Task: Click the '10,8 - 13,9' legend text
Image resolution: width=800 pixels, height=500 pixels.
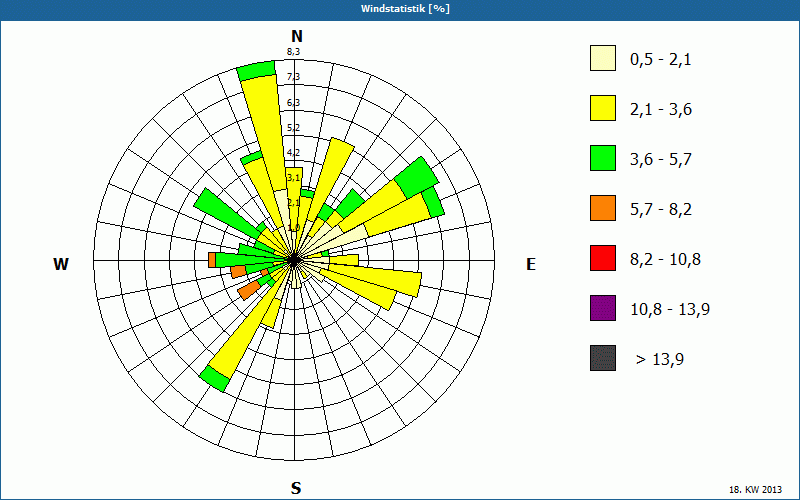Action: 670,310
